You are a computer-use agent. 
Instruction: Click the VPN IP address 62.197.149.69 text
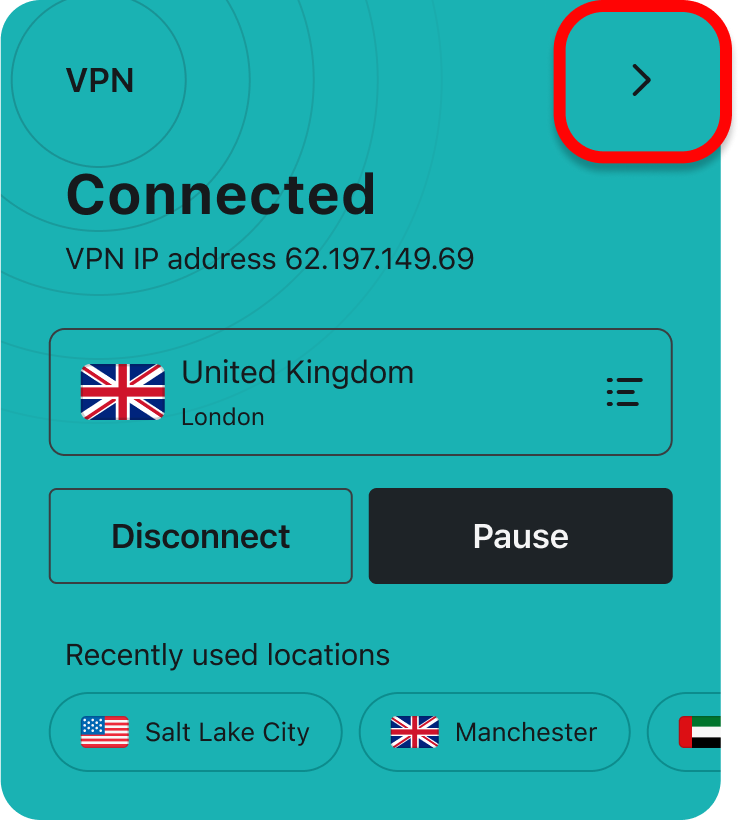[270, 258]
